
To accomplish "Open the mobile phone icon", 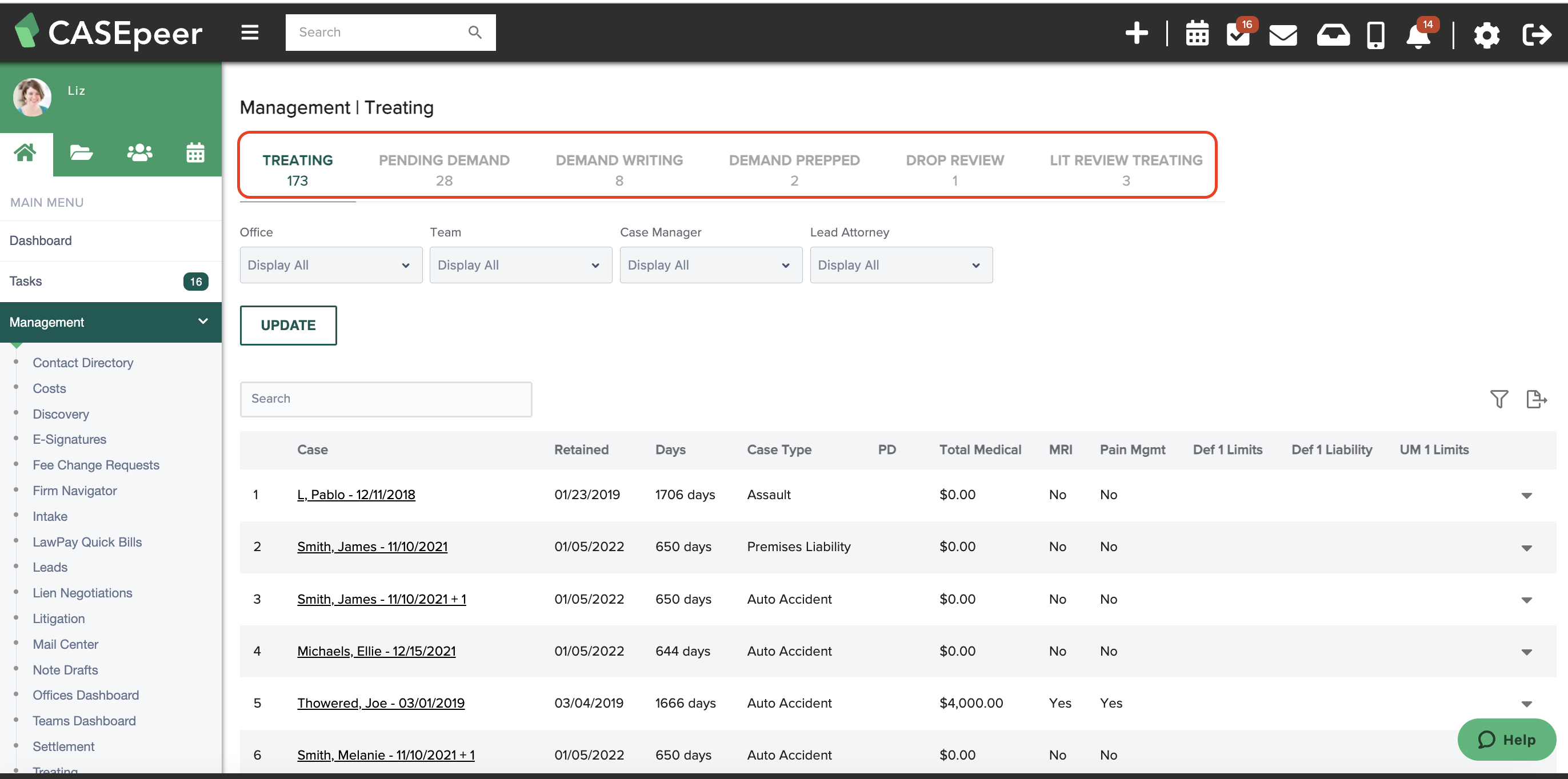I will pos(1375,35).
